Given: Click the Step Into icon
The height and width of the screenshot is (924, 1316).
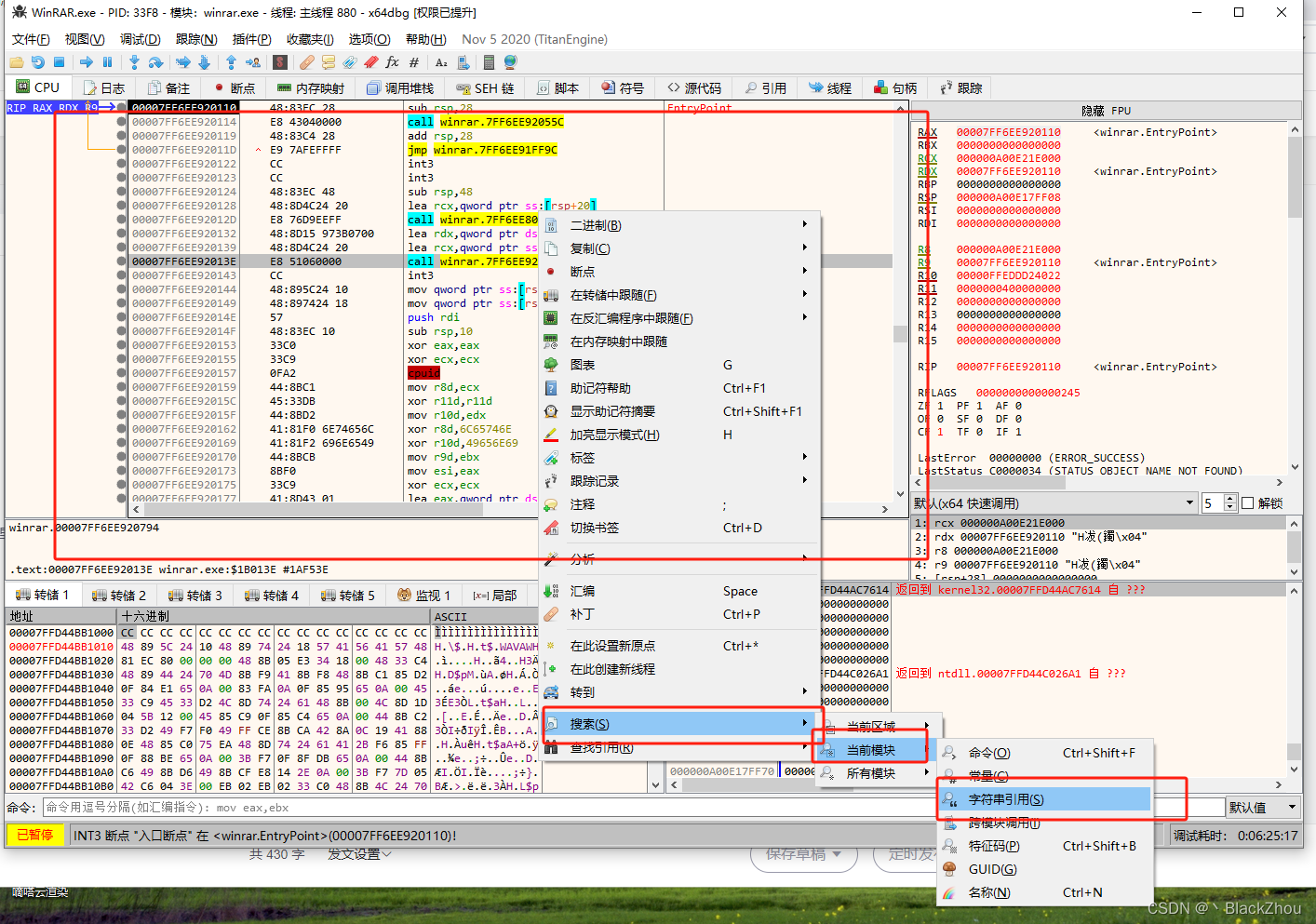Looking at the screenshot, I should [x=134, y=62].
